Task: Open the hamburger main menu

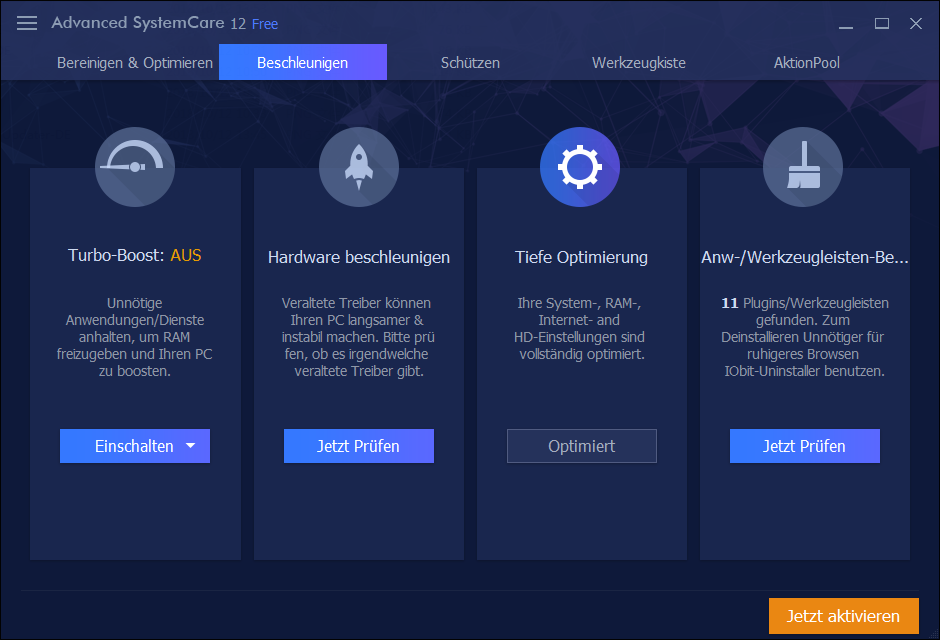Action: 27,23
